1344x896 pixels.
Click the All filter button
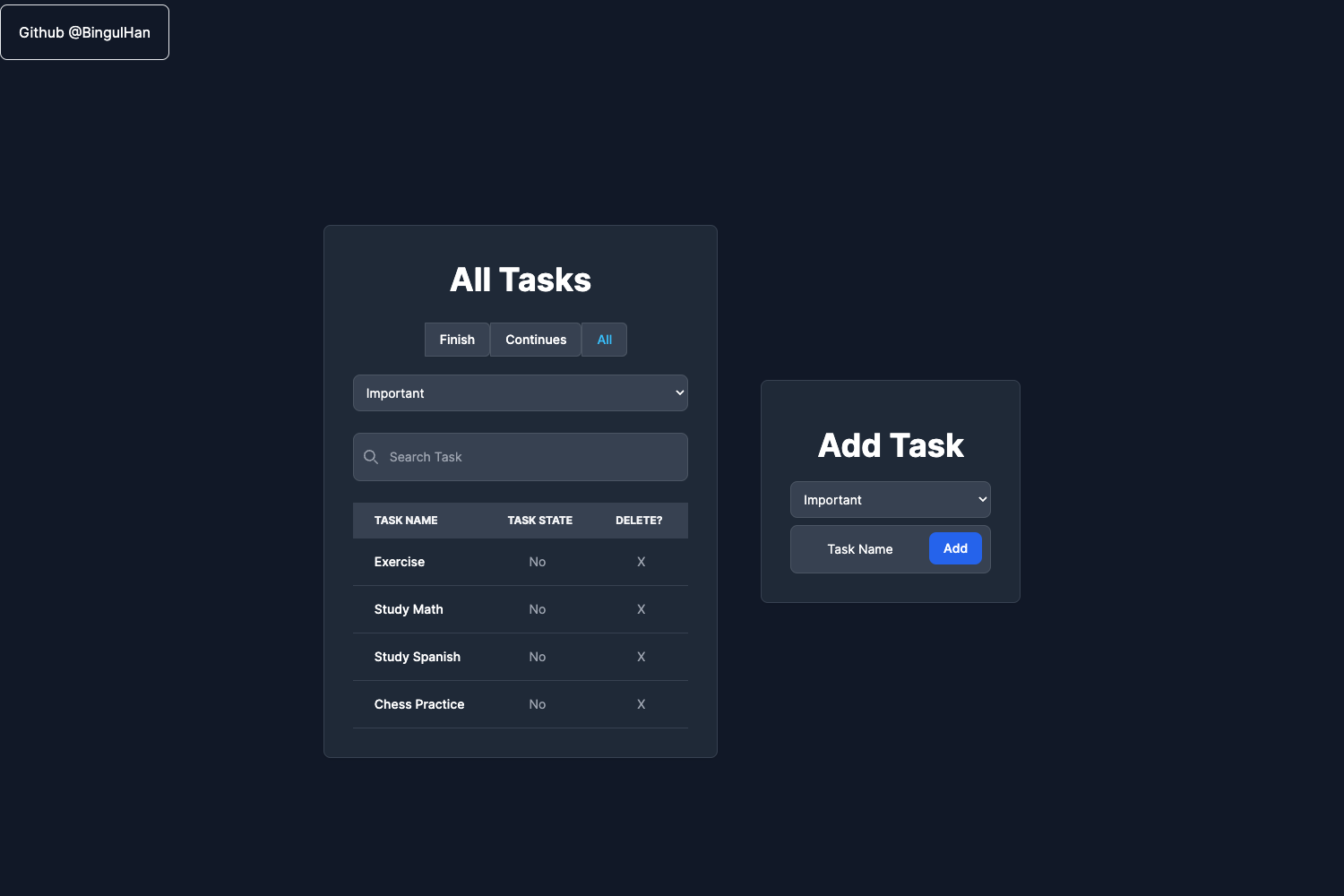coord(604,340)
